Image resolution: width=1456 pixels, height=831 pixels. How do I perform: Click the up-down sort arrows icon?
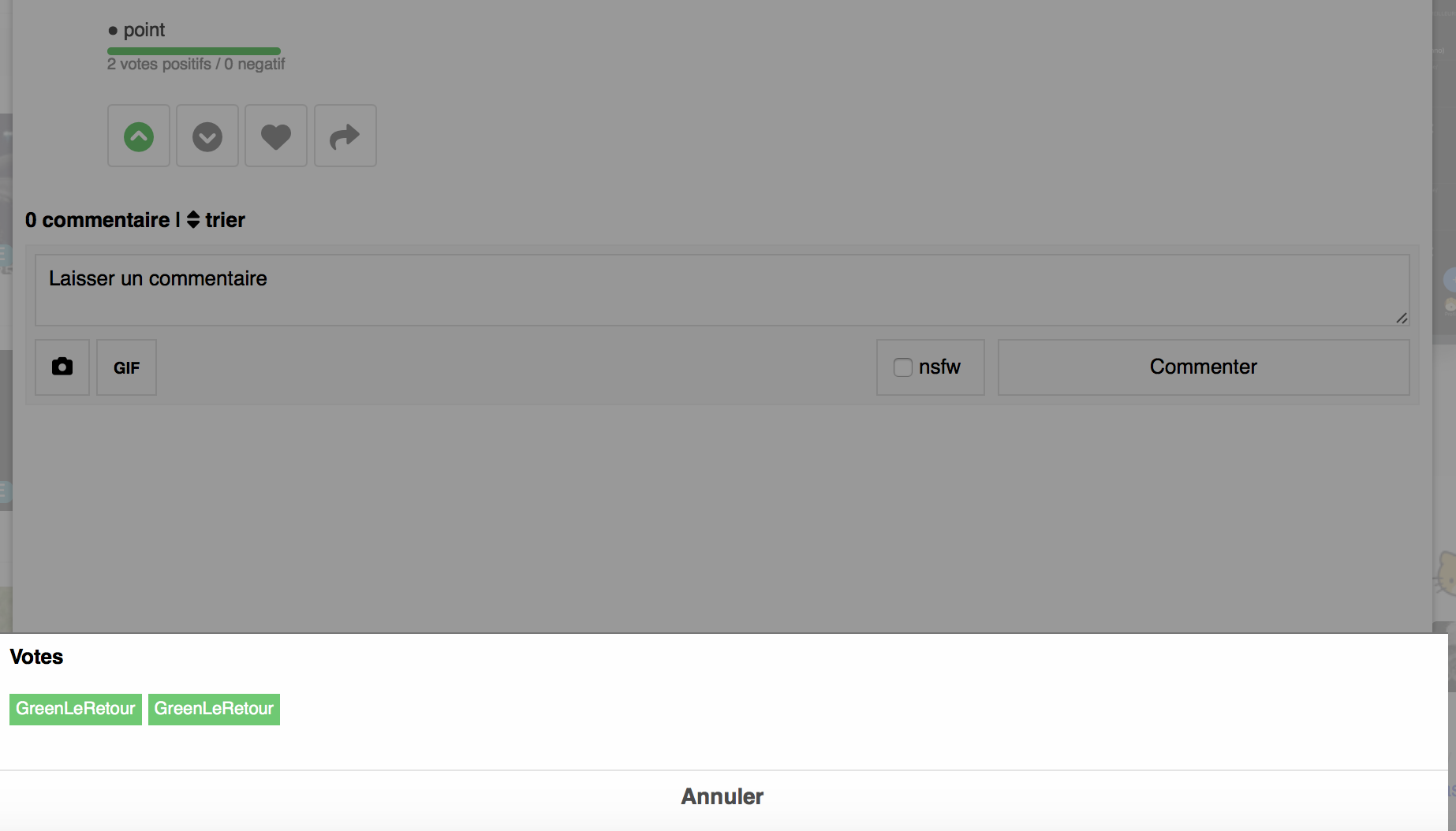(x=193, y=220)
